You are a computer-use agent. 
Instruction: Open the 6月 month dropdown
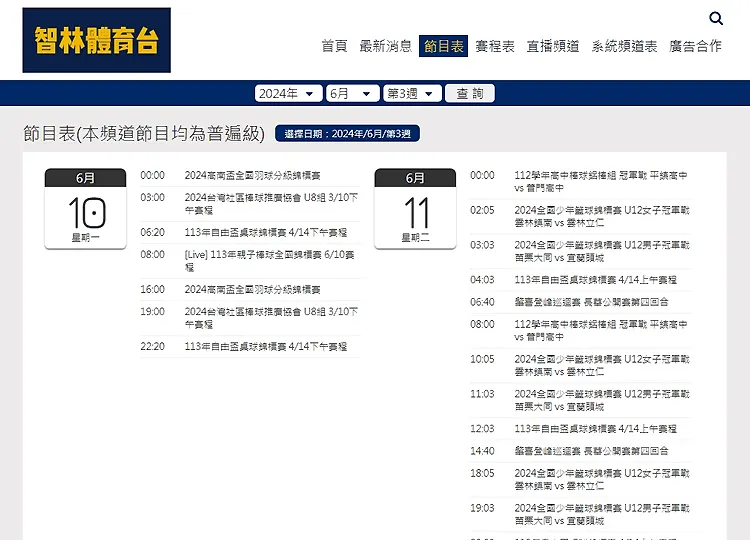(353, 93)
